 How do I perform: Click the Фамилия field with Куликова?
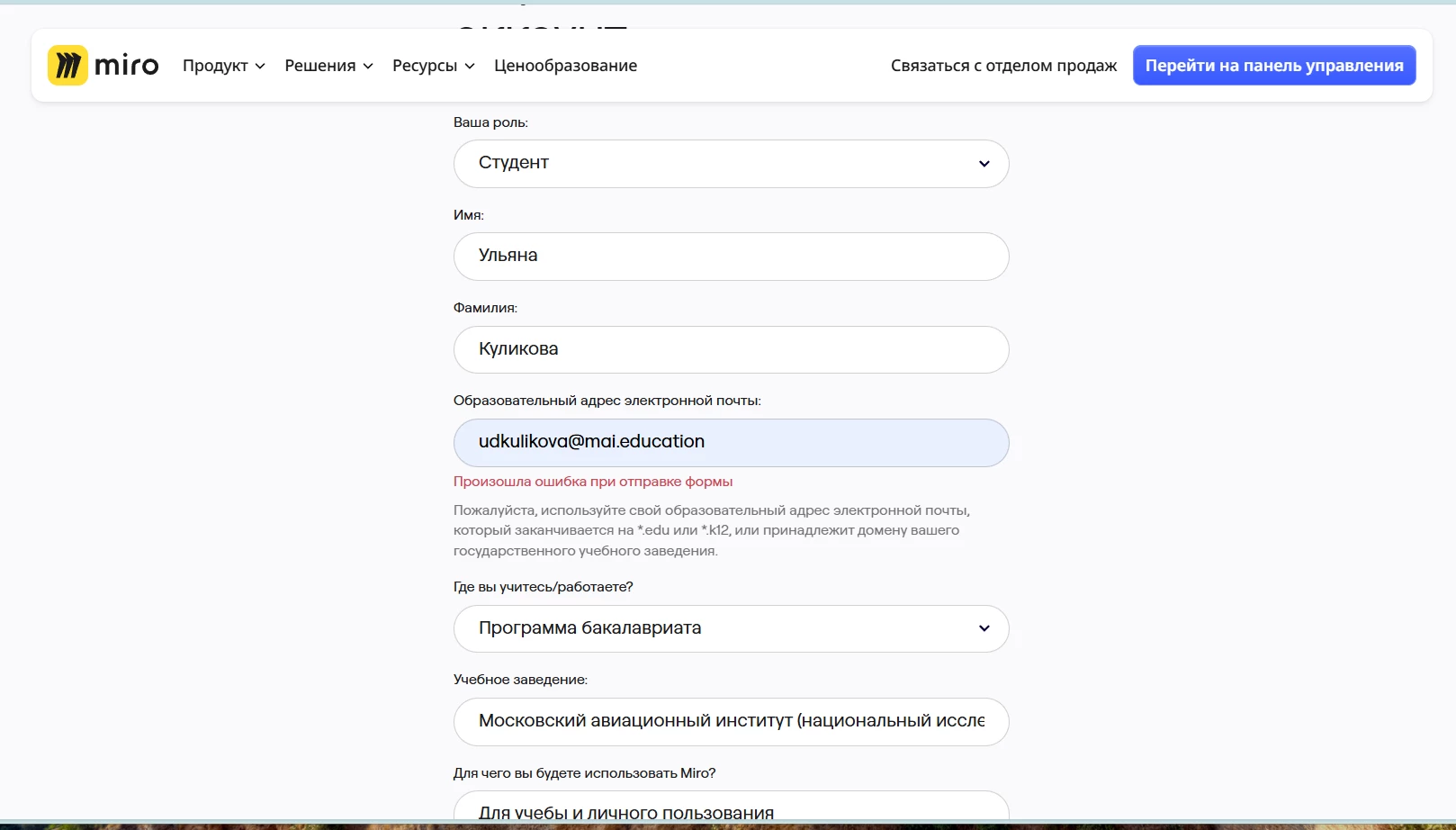tap(731, 349)
